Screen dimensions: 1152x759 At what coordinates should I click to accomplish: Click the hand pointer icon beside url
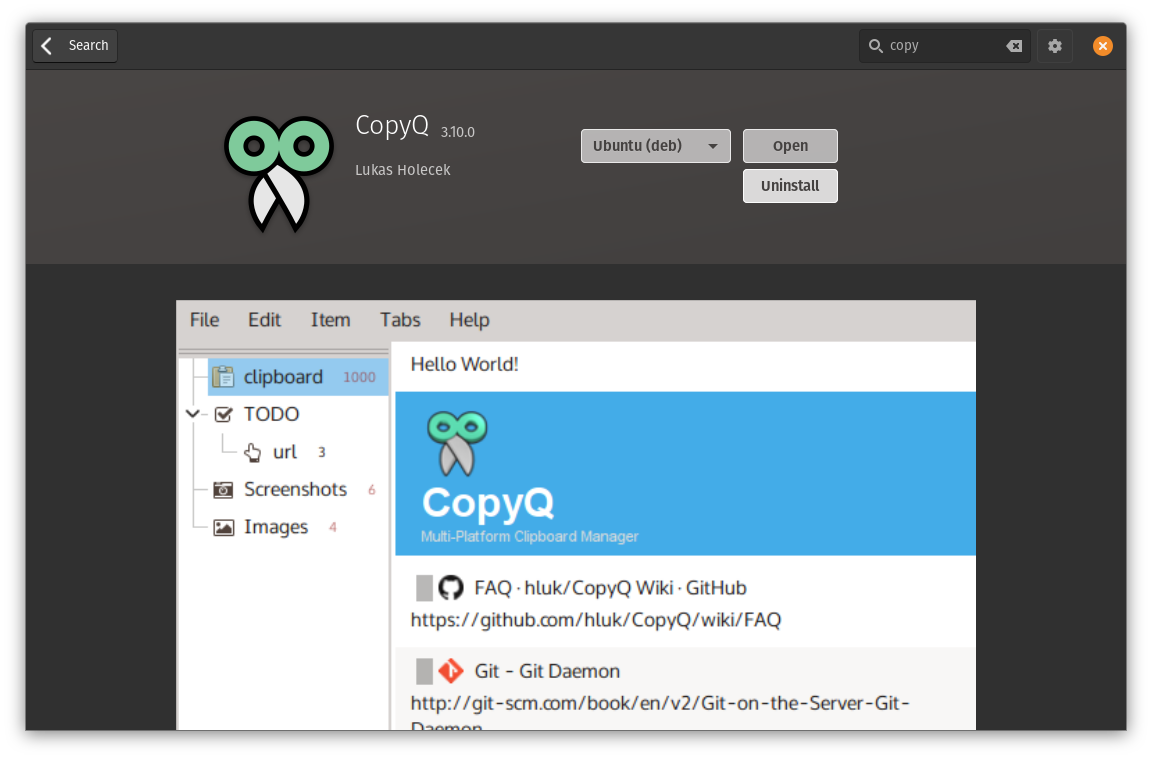tap(253, 453)
